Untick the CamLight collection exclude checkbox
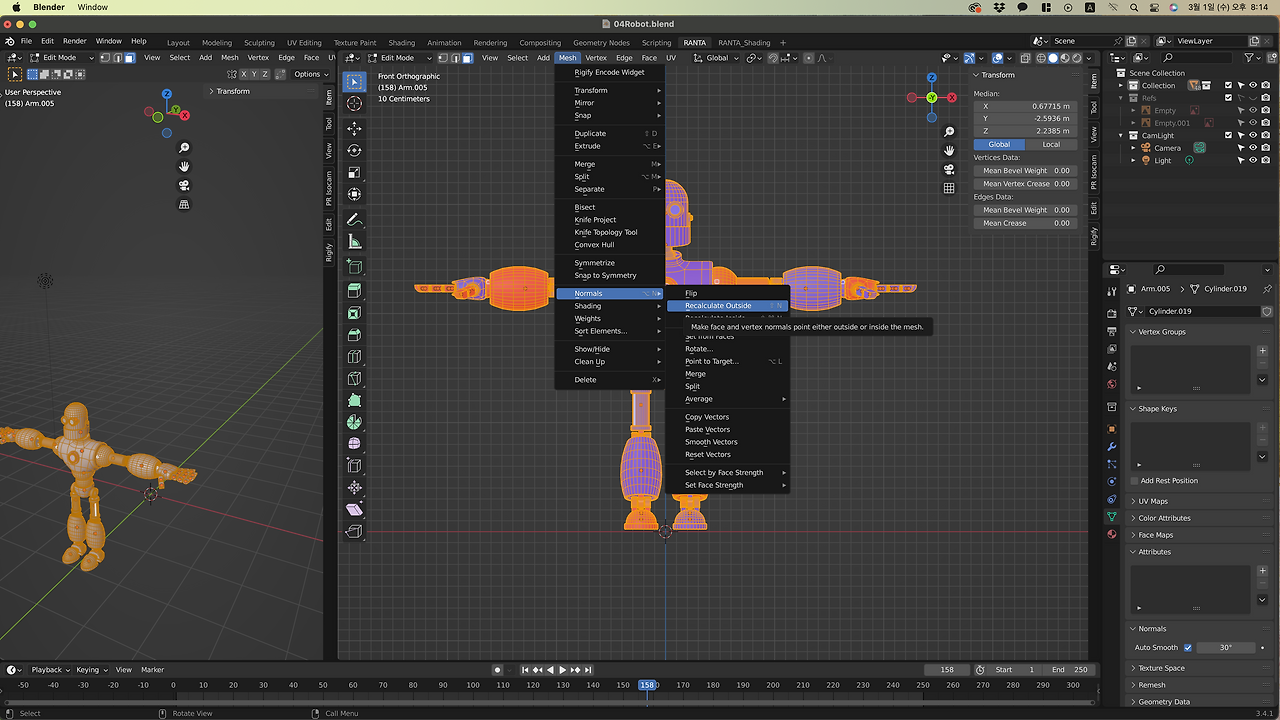Viewport: 1280px width, 720px height. (1228, 136)
